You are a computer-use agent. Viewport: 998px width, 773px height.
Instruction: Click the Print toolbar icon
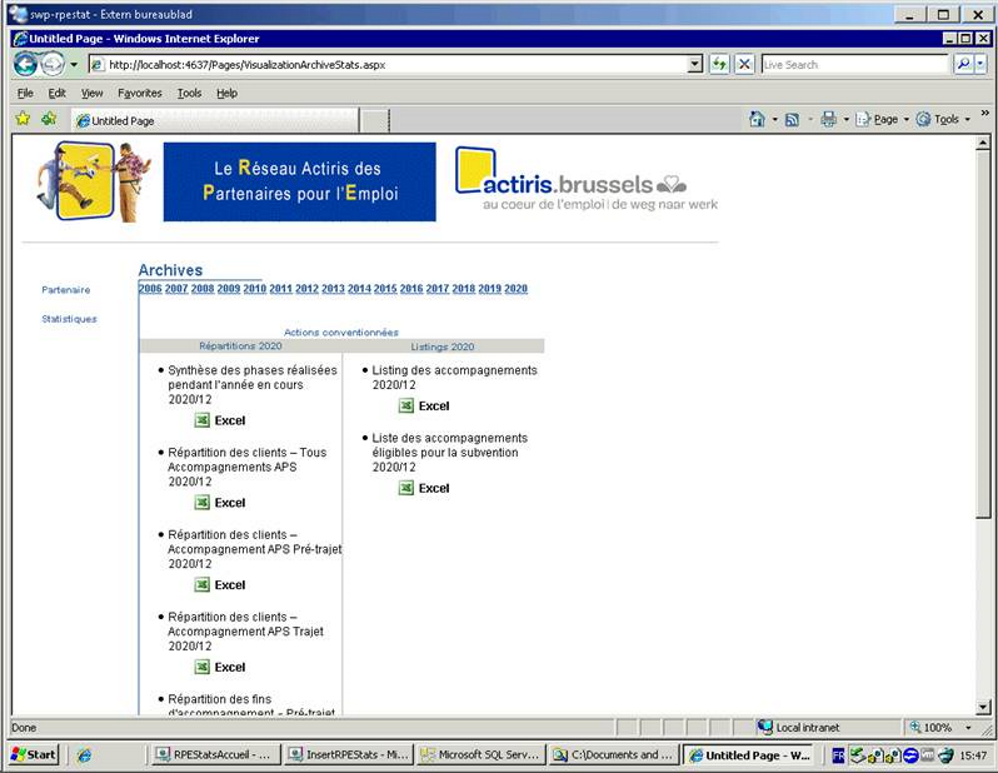829,119
